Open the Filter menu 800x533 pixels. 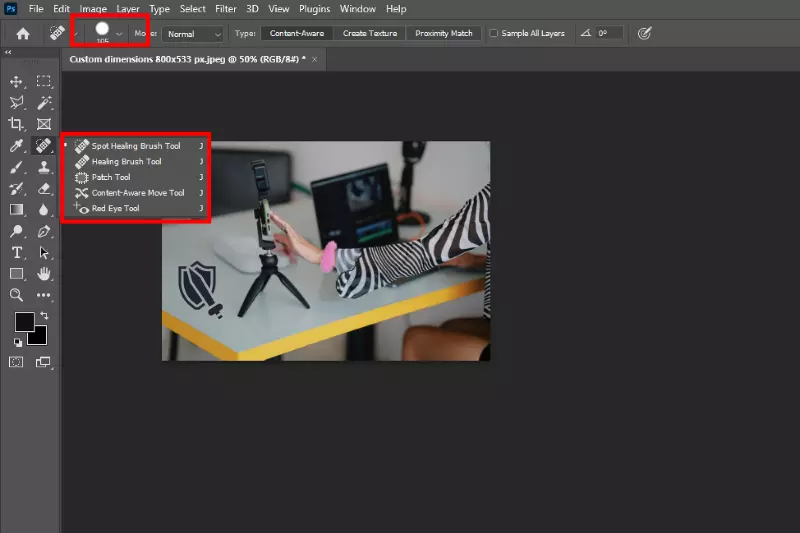pyautogui.click(x=226, y=9)
